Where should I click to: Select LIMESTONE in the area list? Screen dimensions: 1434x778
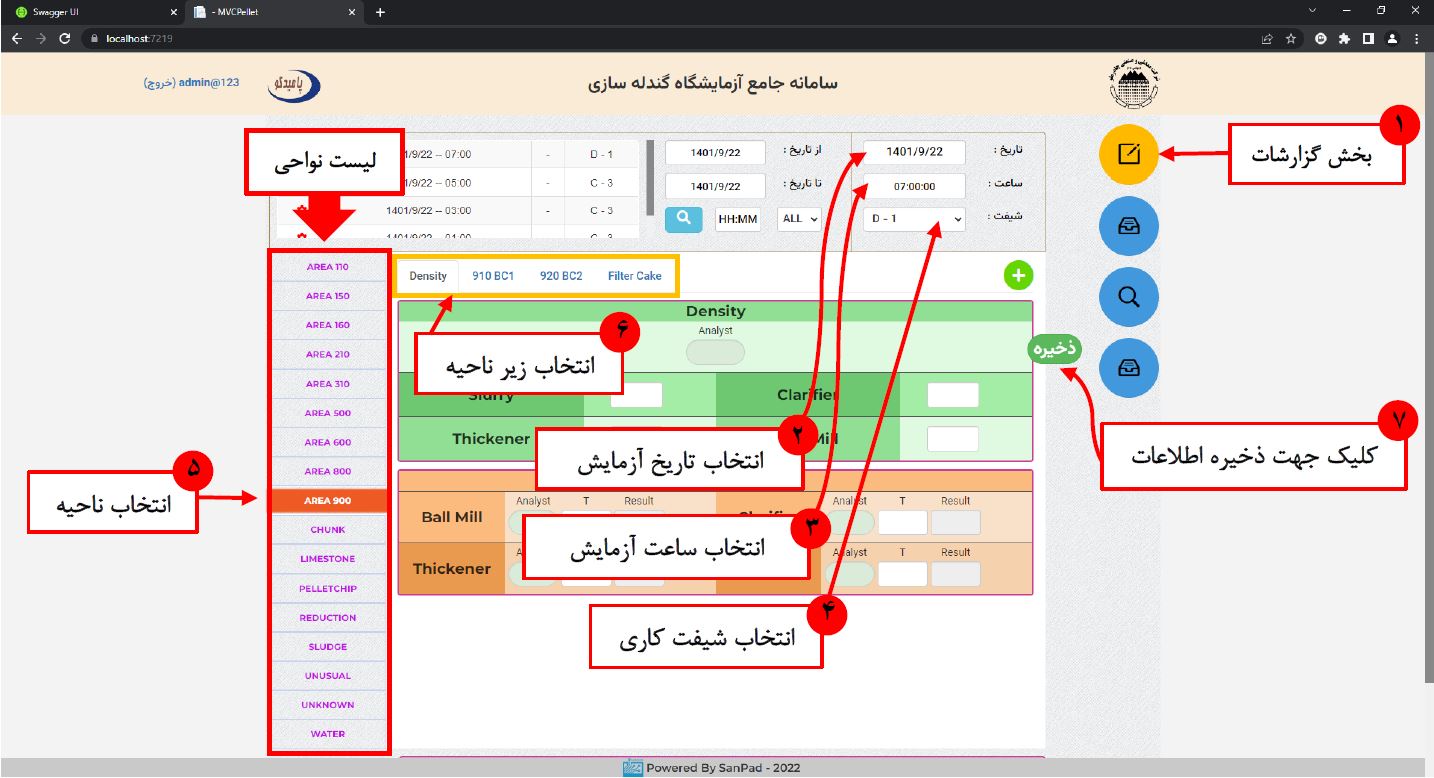tap(327, 559)
